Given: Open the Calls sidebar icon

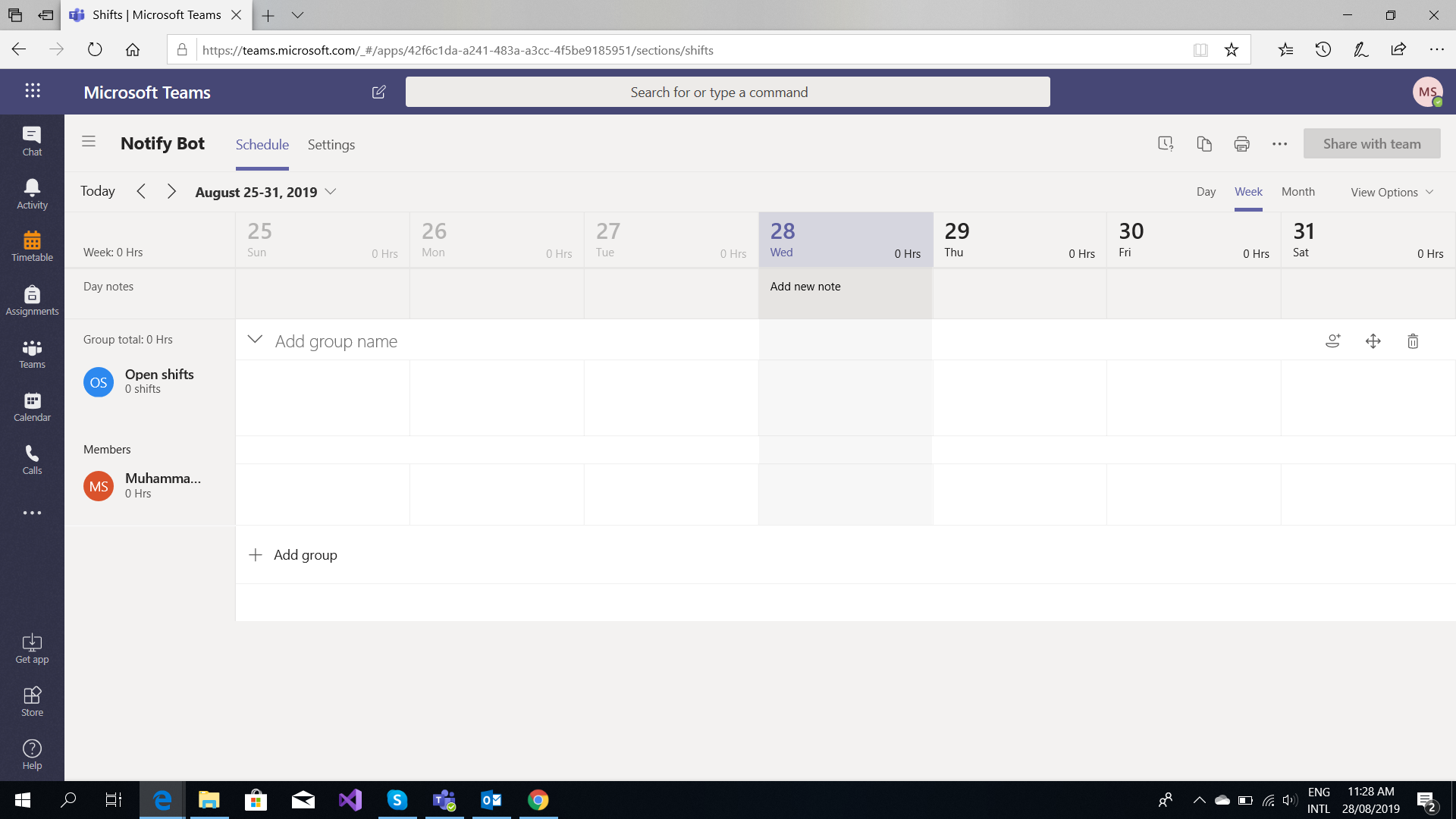Looking at the screenshot, I should 32,460.
